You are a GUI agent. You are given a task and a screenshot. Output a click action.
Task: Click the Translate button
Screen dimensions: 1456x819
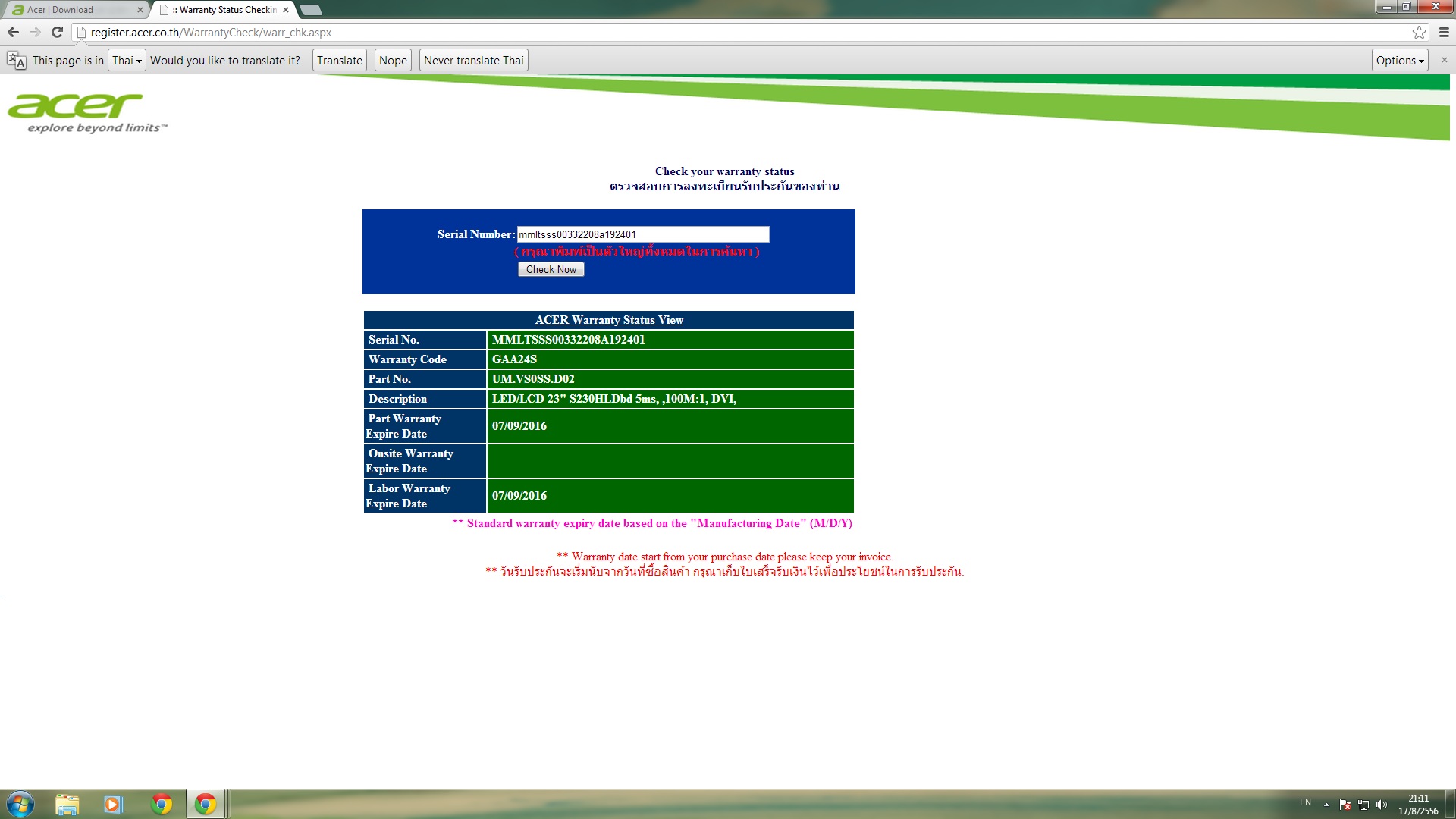pos(339,61)
